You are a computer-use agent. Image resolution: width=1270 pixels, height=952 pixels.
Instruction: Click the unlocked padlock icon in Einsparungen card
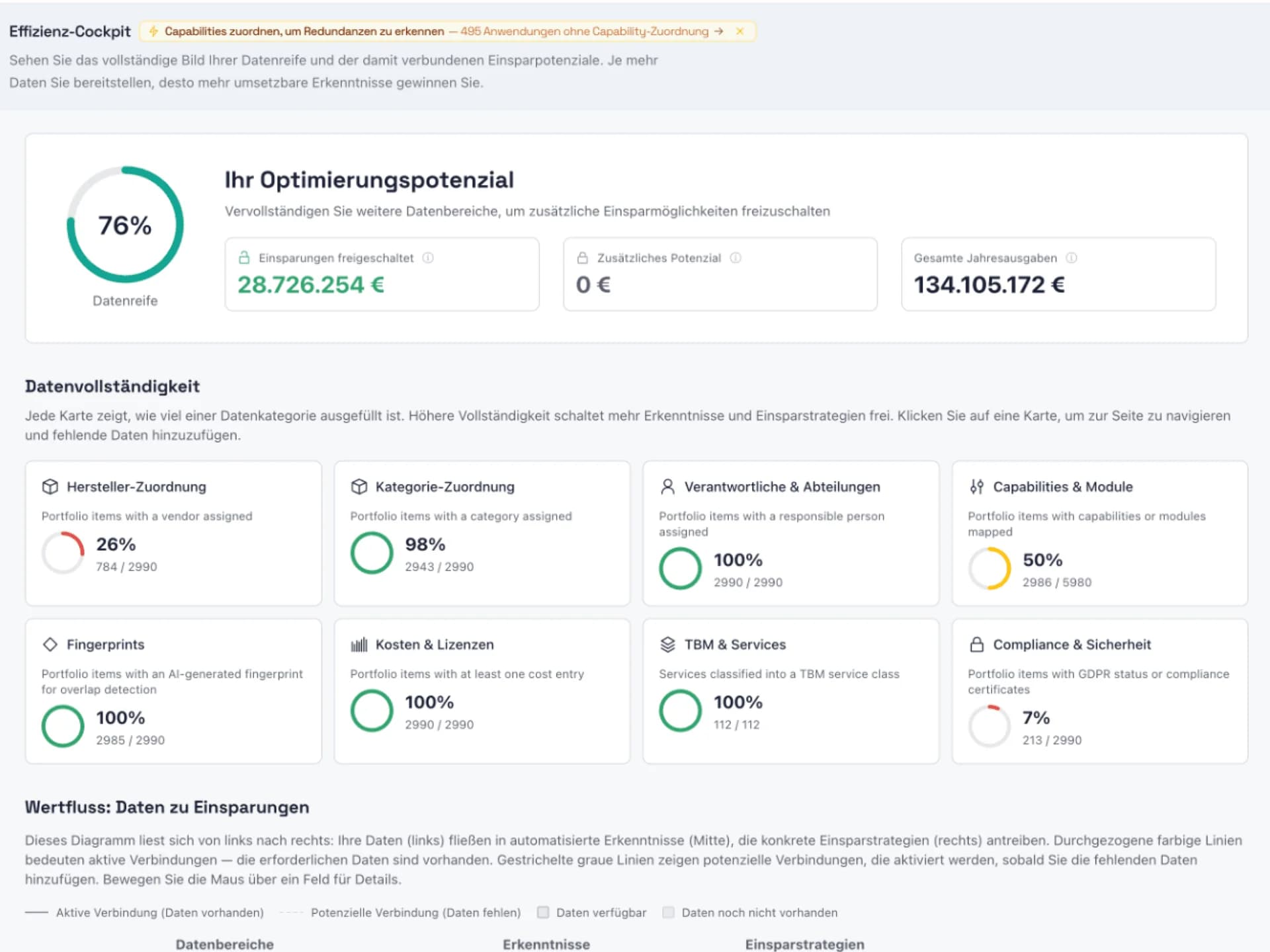(x=244, y=257)
